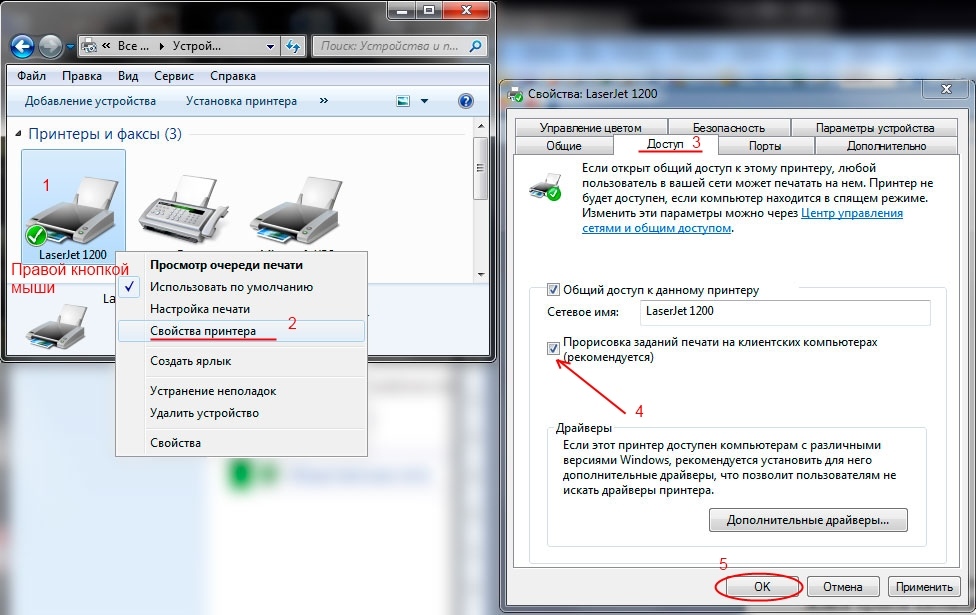Screen dimensions: 976x615
Task: Switch to the Управление цветом tab
Action: (x=591, y=128)
